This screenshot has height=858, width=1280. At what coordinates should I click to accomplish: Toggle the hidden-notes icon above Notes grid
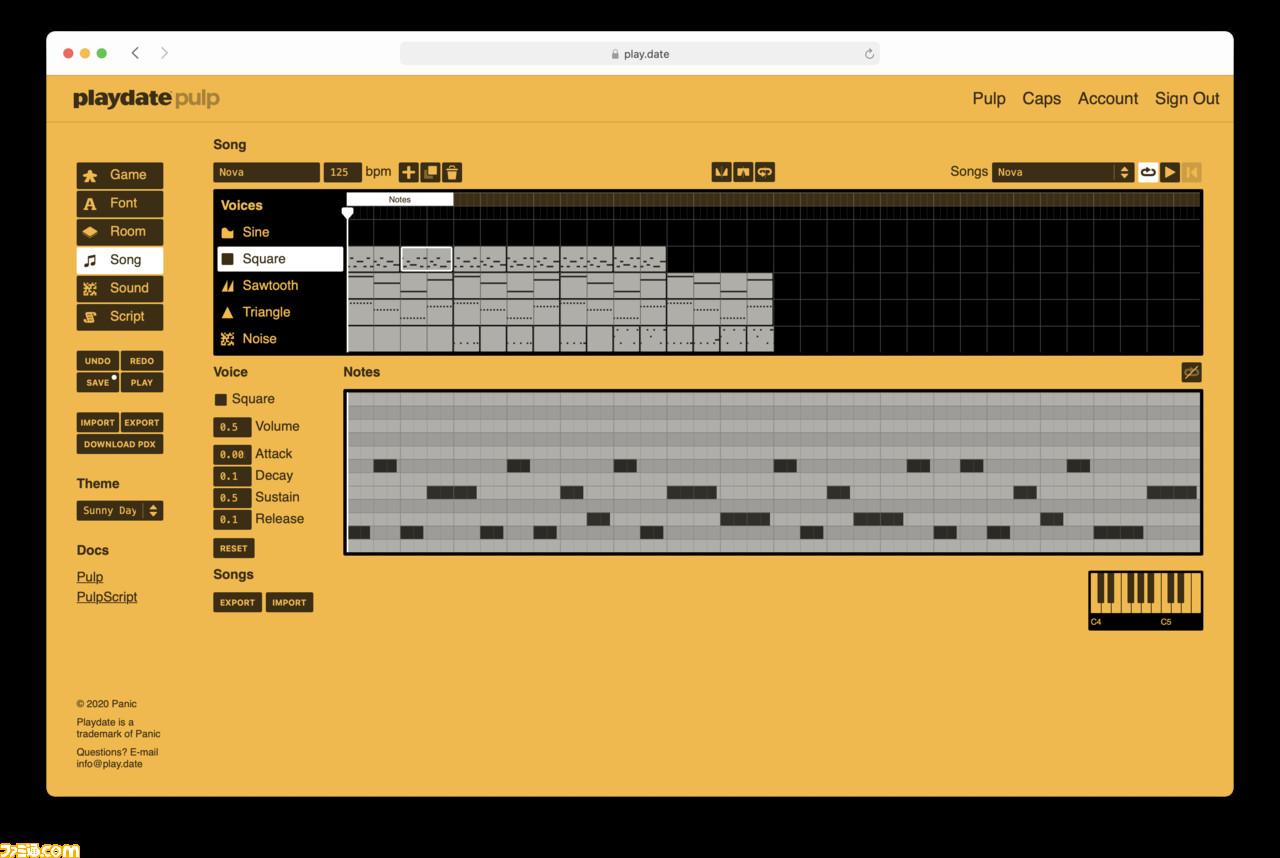click(1191, 372)
